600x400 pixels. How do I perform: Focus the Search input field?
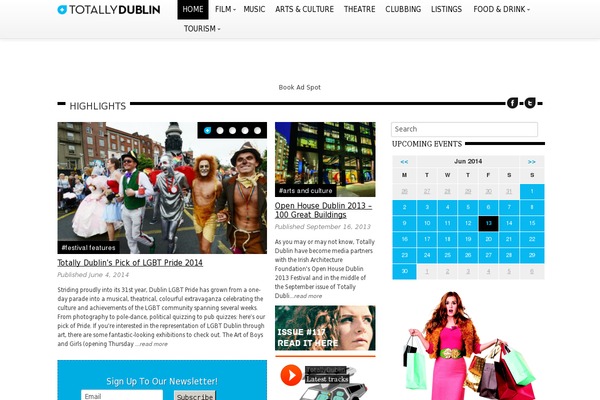click(x=464, y=129)
